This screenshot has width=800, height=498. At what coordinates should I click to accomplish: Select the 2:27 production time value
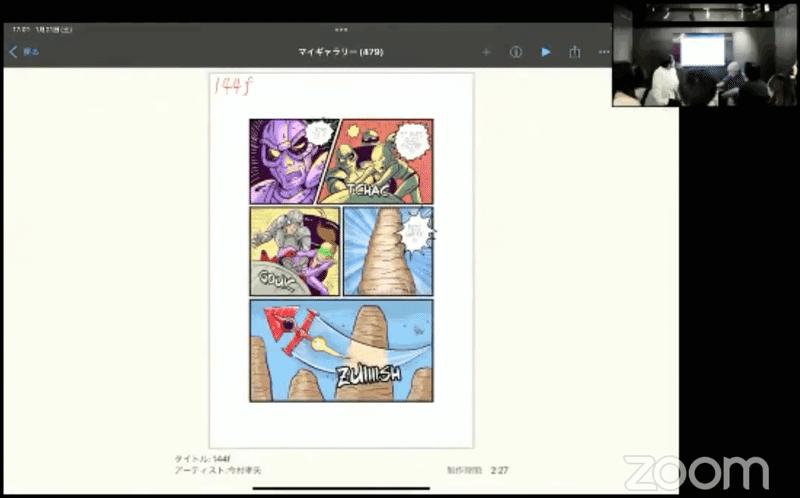click(x=499, y=470)
